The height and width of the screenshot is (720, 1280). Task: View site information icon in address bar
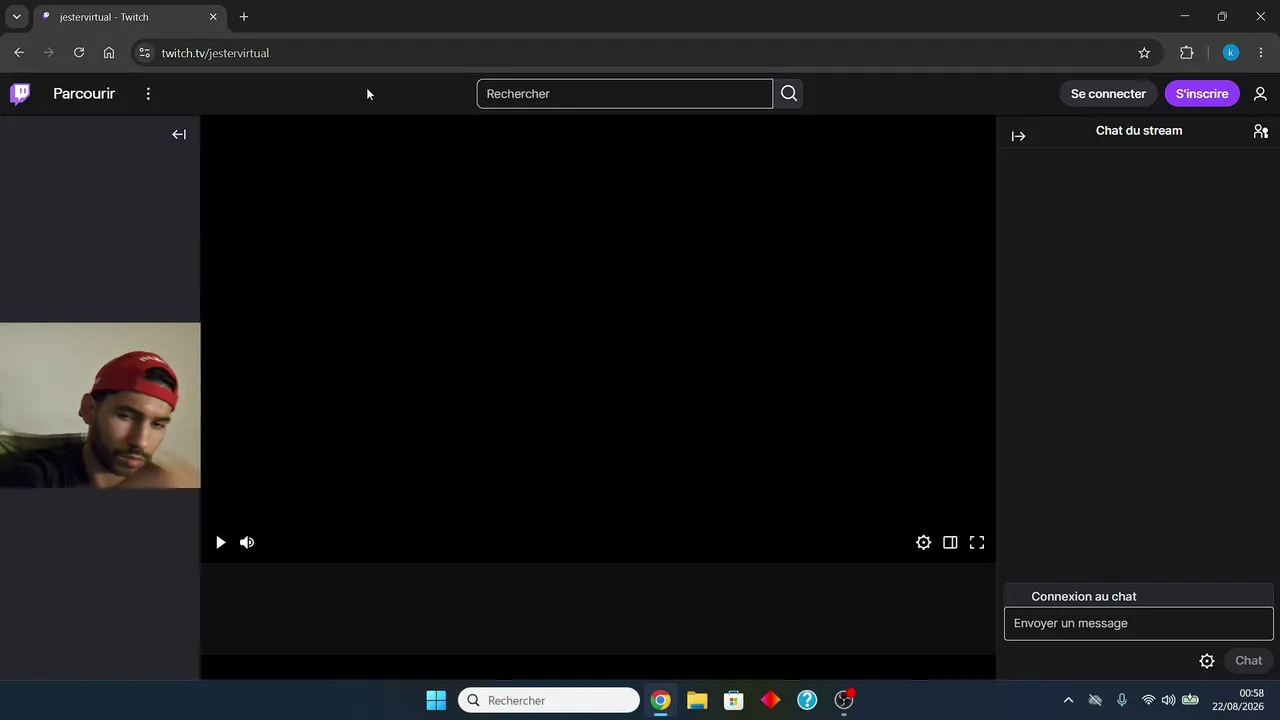pyautogui.click(x=145, y=53)
